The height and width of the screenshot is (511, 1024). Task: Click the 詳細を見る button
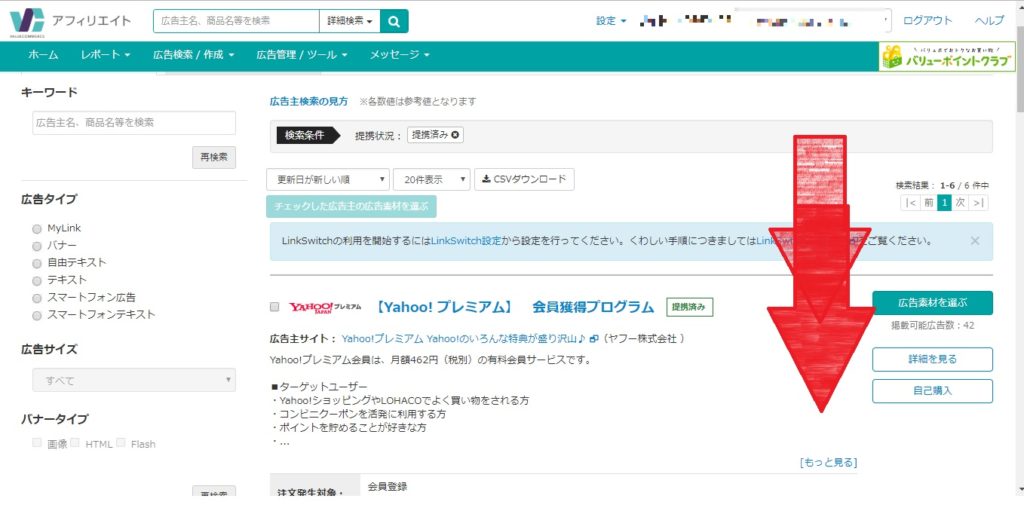click(933, 359)
